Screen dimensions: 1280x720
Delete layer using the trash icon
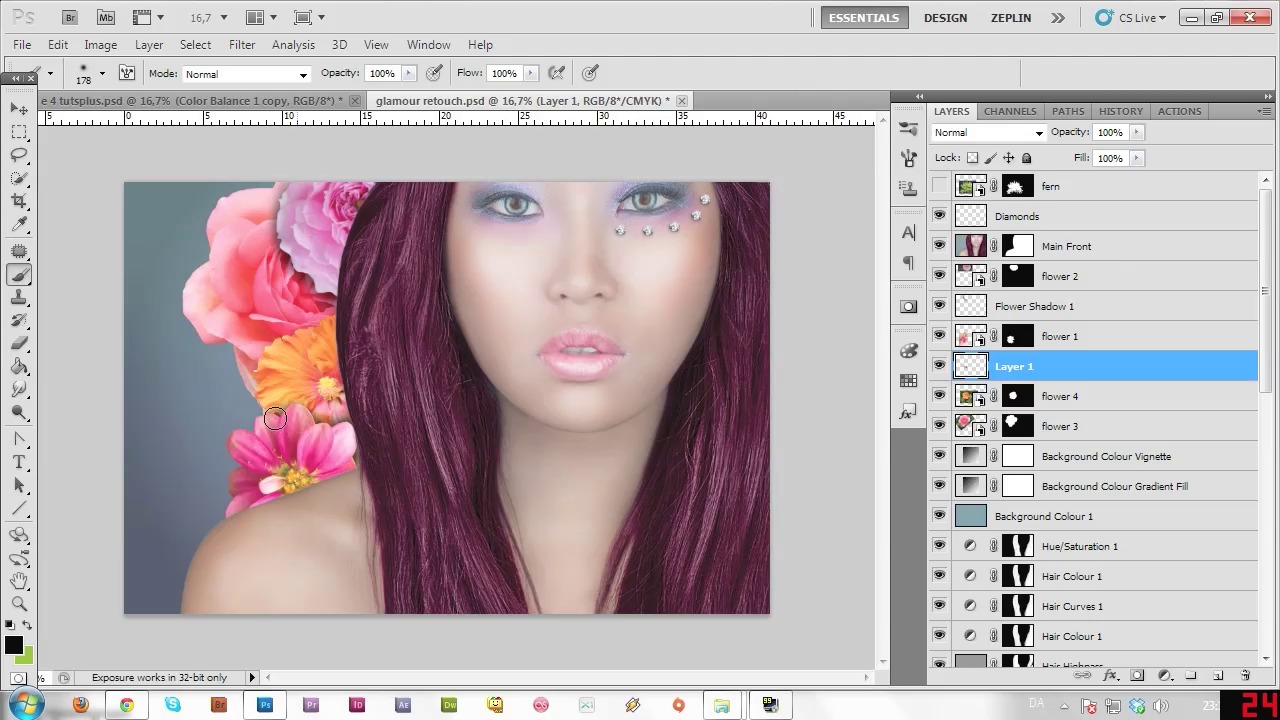pyautogui.click(x=1245, y=676)
